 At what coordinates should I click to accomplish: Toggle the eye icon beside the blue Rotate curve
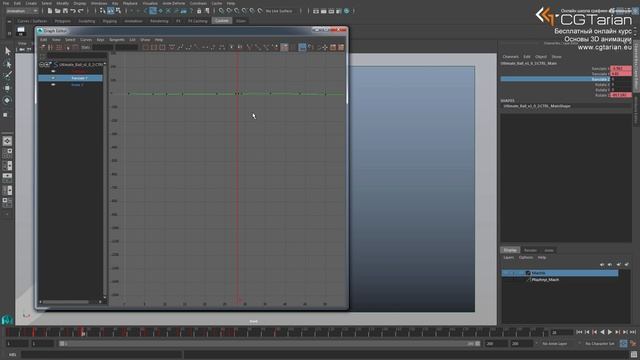53,84
